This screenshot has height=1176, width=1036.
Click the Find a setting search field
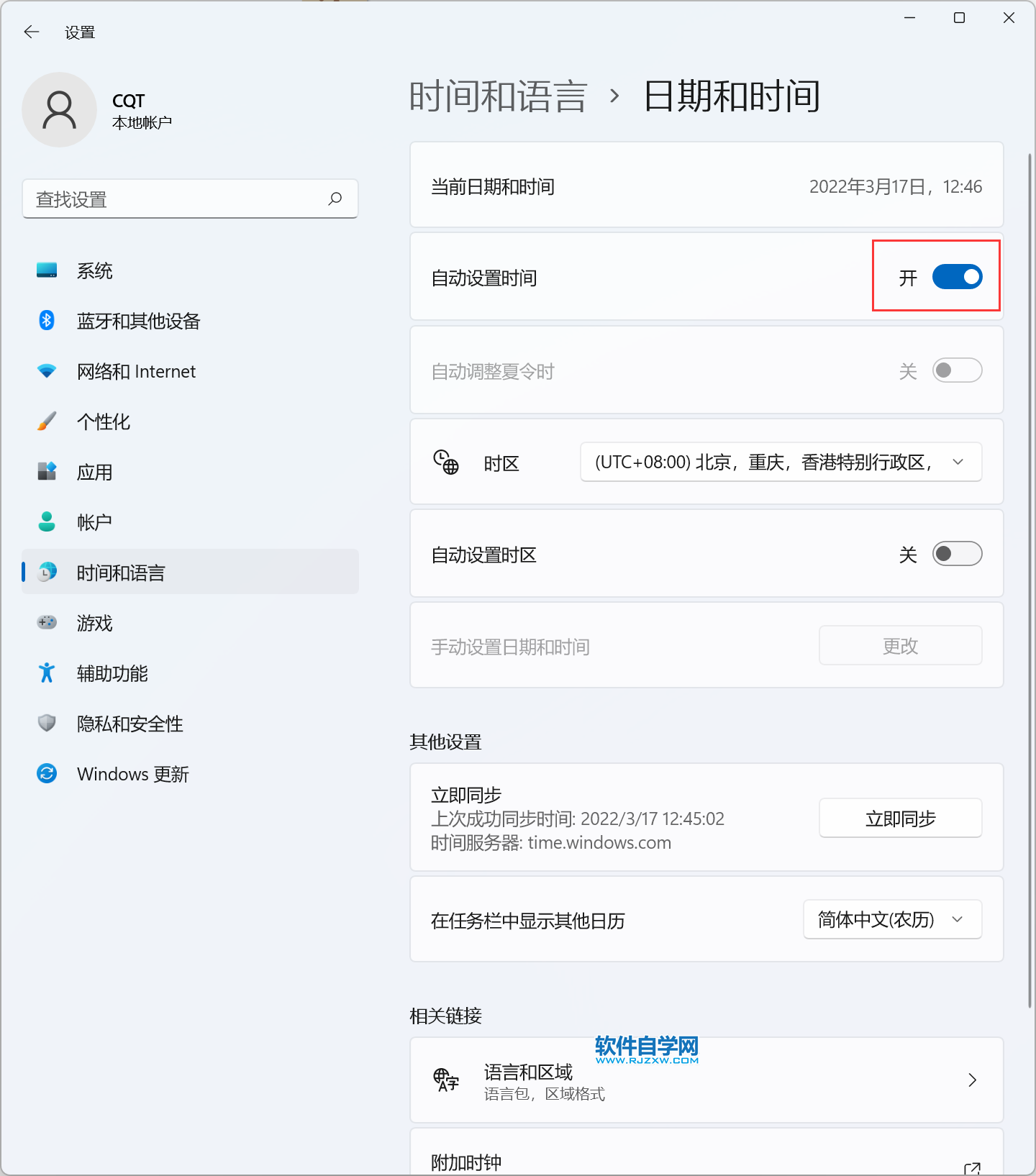click(190, 199)
